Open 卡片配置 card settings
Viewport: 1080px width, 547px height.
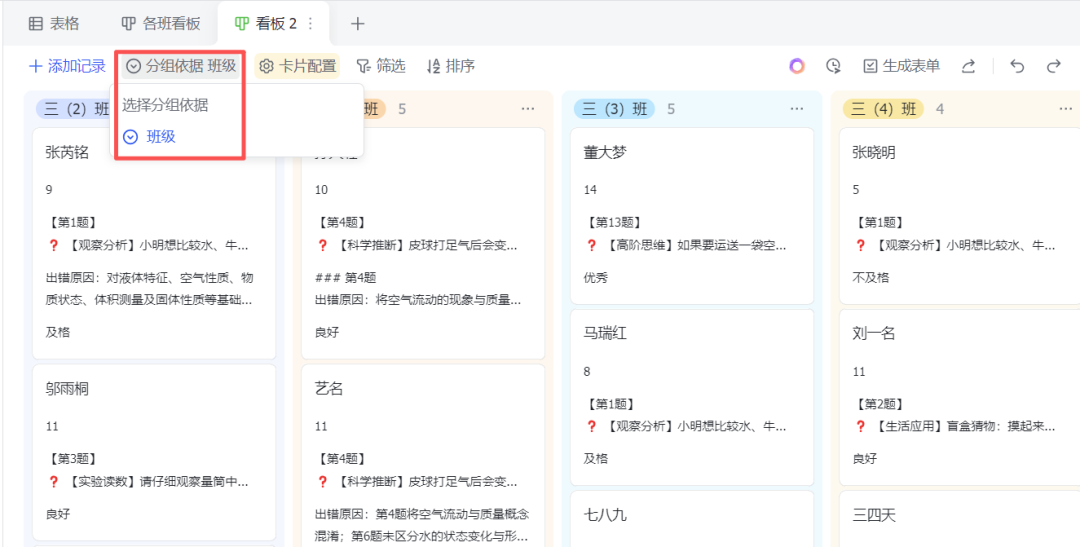point(298,66)
